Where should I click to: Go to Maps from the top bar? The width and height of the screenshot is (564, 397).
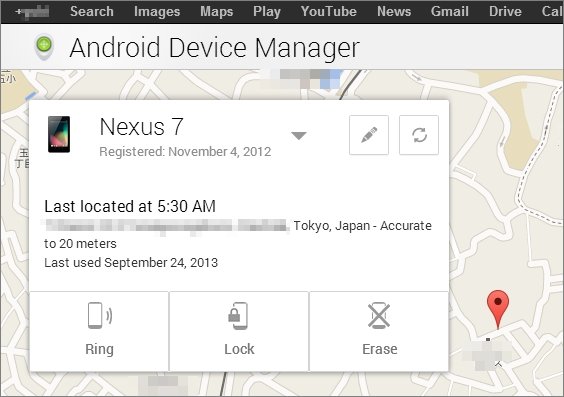tap(217, 12)
